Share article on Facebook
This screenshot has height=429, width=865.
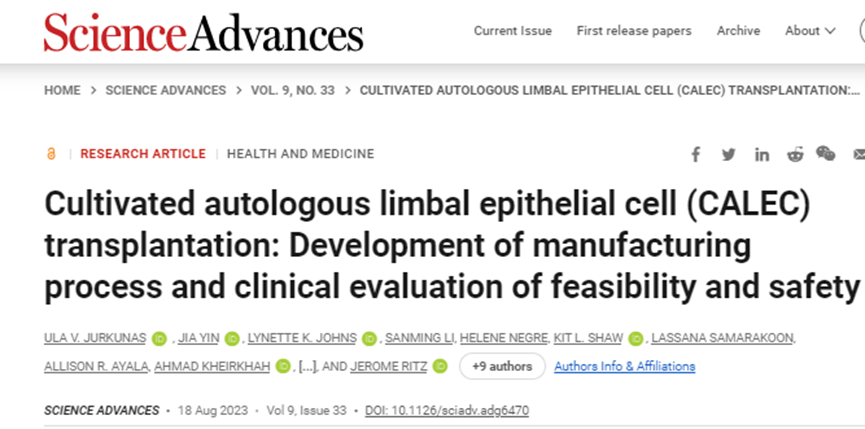[696, 154]
